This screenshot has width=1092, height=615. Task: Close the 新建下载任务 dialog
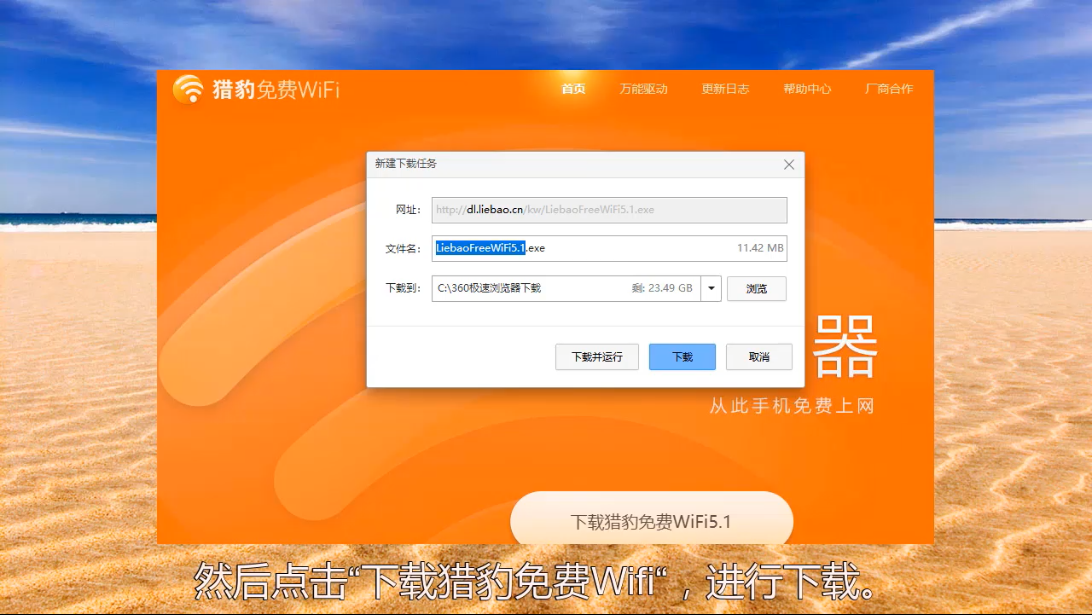pos(789,164)
